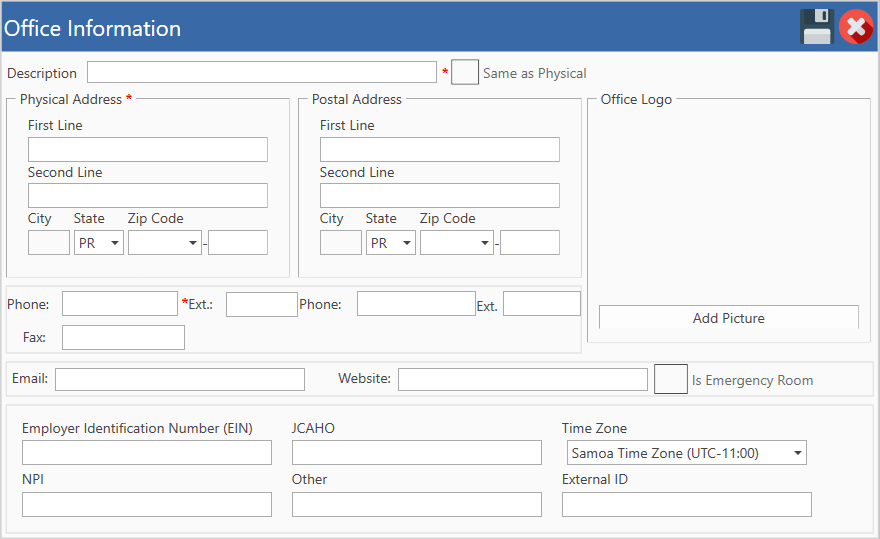Click the Email field
The image size is (880, 539).
(x=180, y=380)
